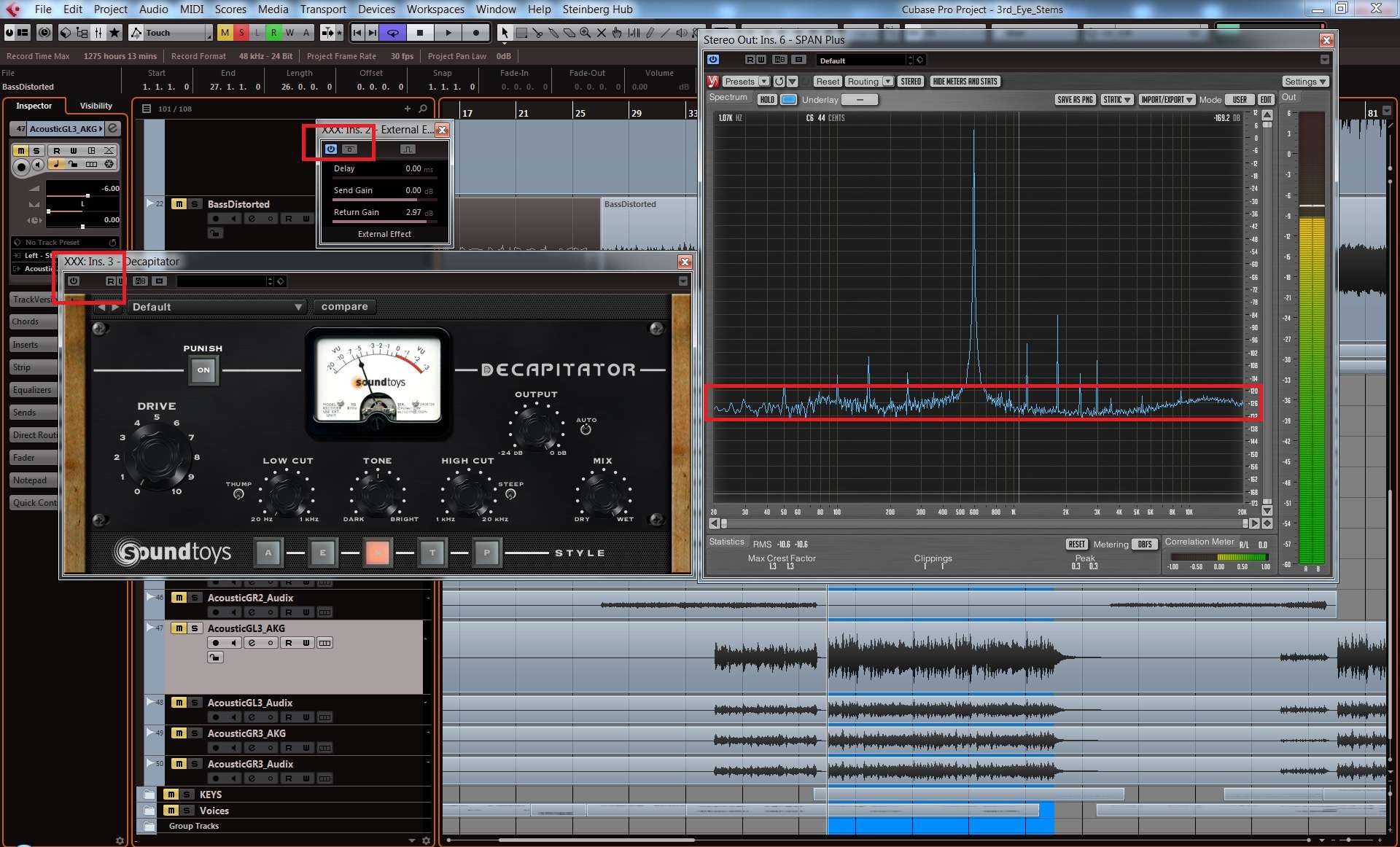Toggle the Decapitator PUNISH switch

(203, 370)
